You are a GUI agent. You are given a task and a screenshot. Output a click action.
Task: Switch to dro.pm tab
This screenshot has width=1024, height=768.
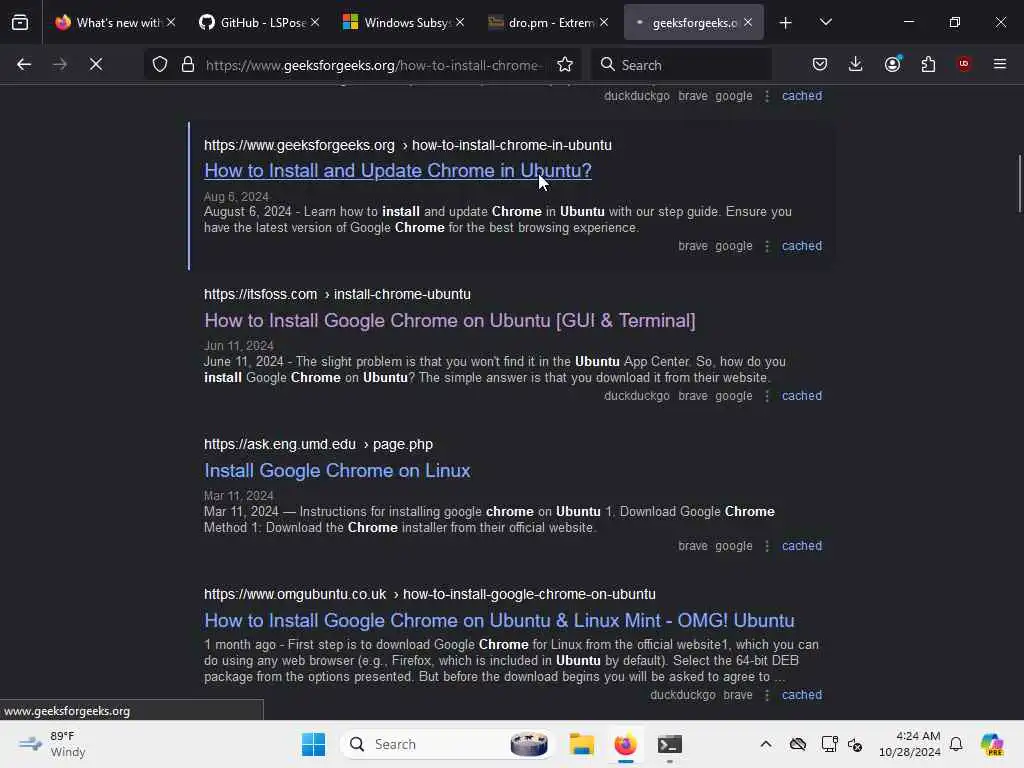coord(541,23)
